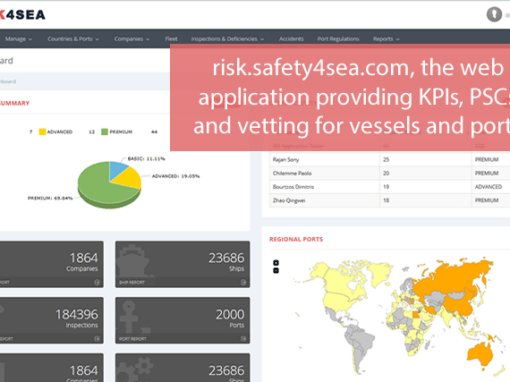Click Bourtzos Dimitris table row name
510x382 pixels.
(x=293, y=187)
